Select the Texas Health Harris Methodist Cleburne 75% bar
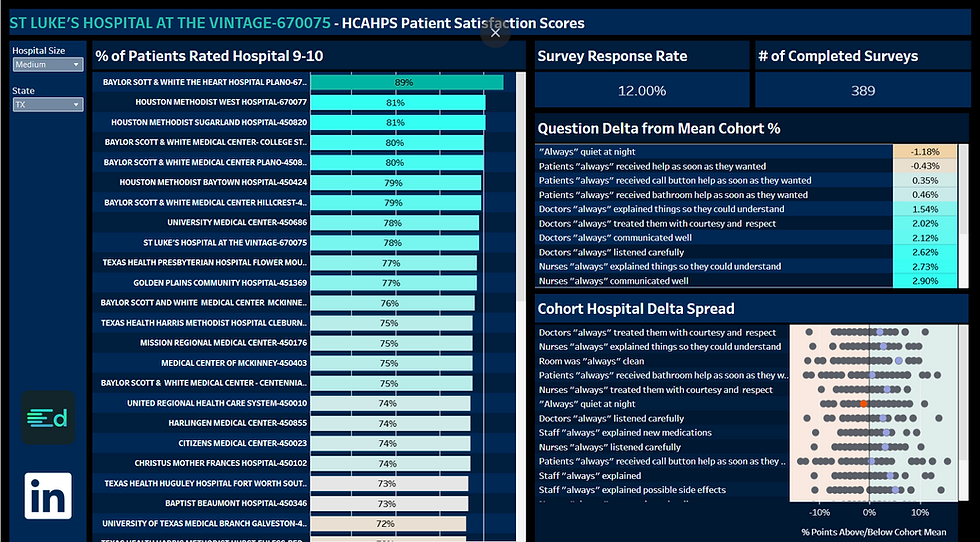980x542 pixels. [x=391, y=323]
